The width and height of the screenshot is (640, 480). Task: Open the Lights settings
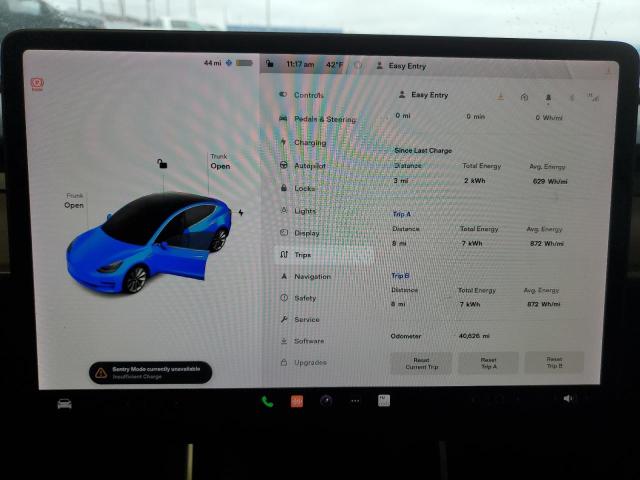298,211
